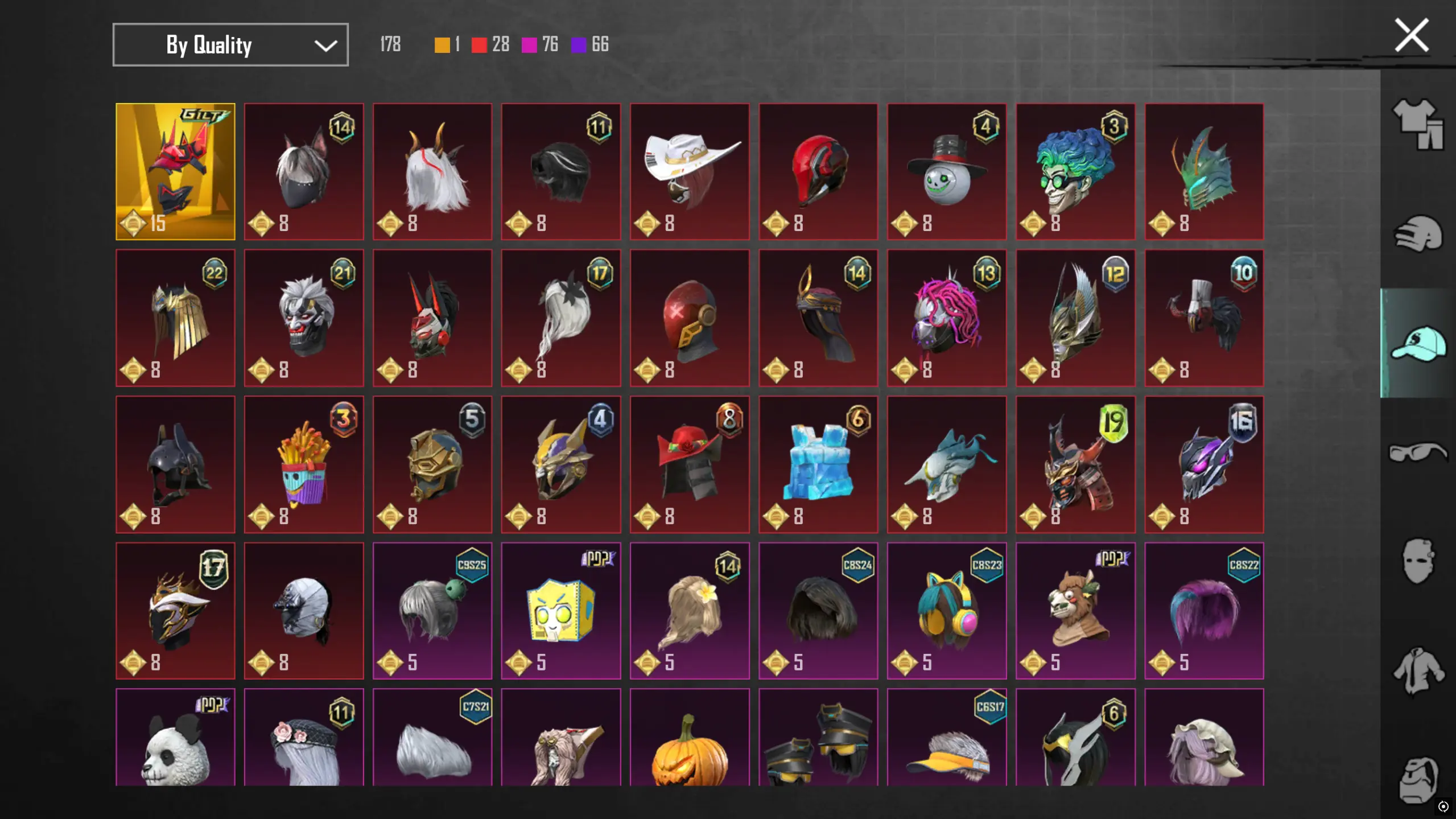Open the face mask category icon
Viewport: 1456px width, 819px height.
pos(1418,561)
